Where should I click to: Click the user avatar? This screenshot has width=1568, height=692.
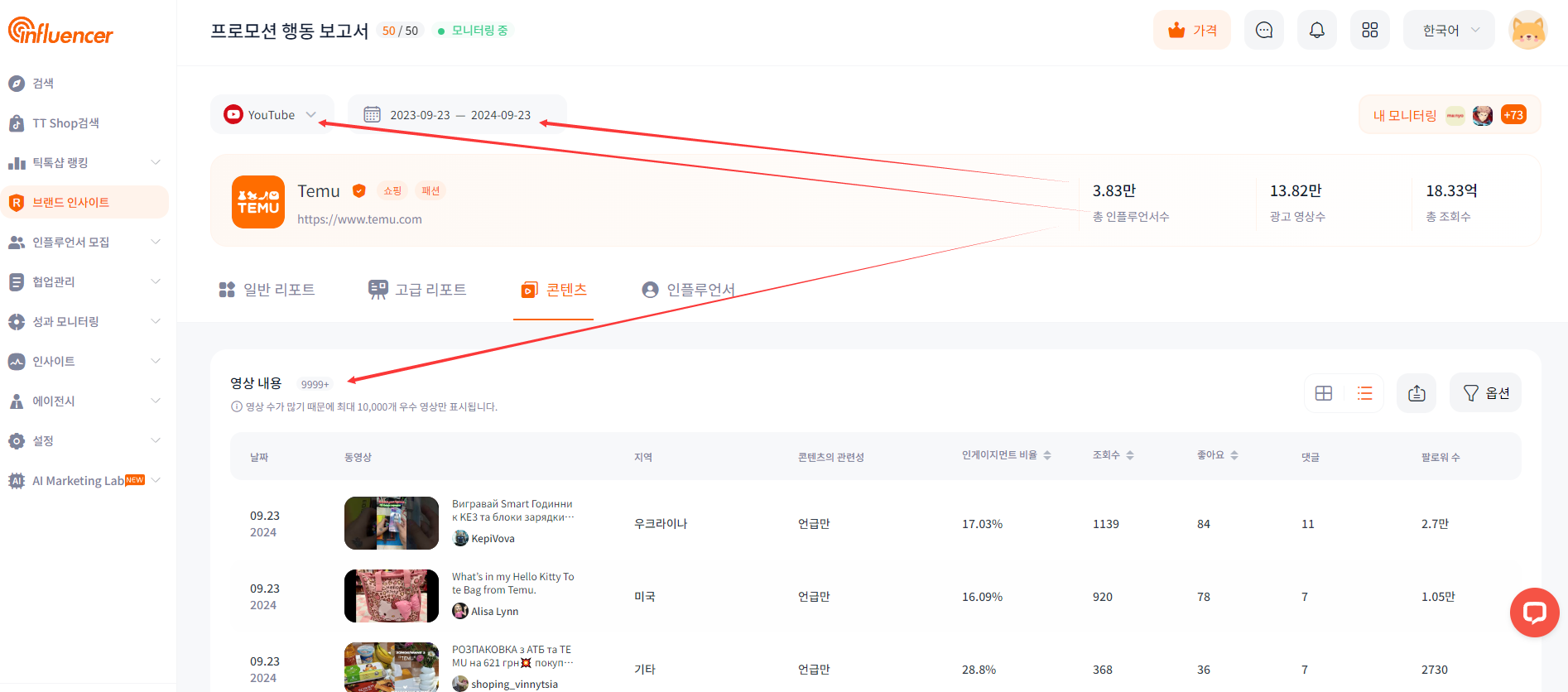click(x=1528, y=30)
